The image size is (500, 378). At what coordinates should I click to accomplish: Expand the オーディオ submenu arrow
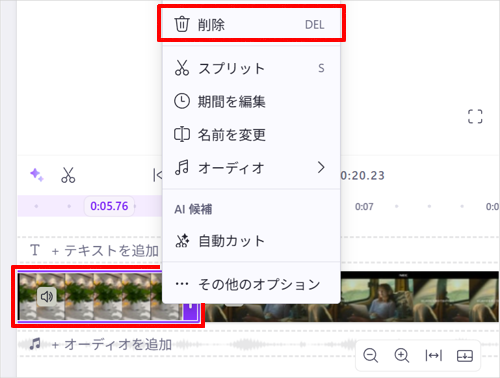point(321,167)
